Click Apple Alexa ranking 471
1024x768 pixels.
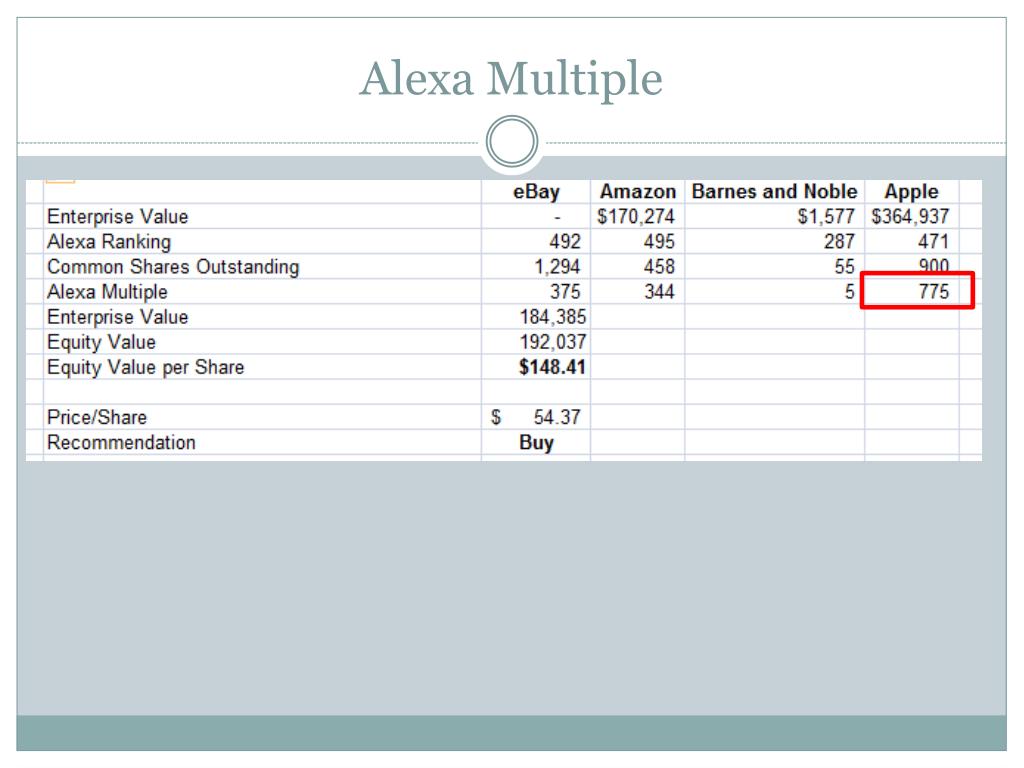click(x=933, y=242)
